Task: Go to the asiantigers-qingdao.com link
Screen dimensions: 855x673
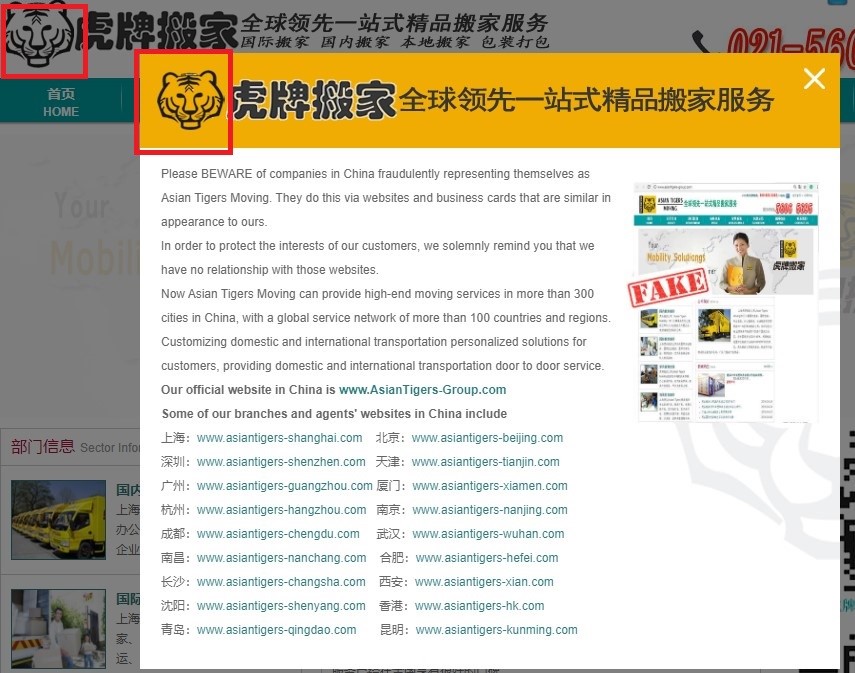Action: [x=276, y=630]
